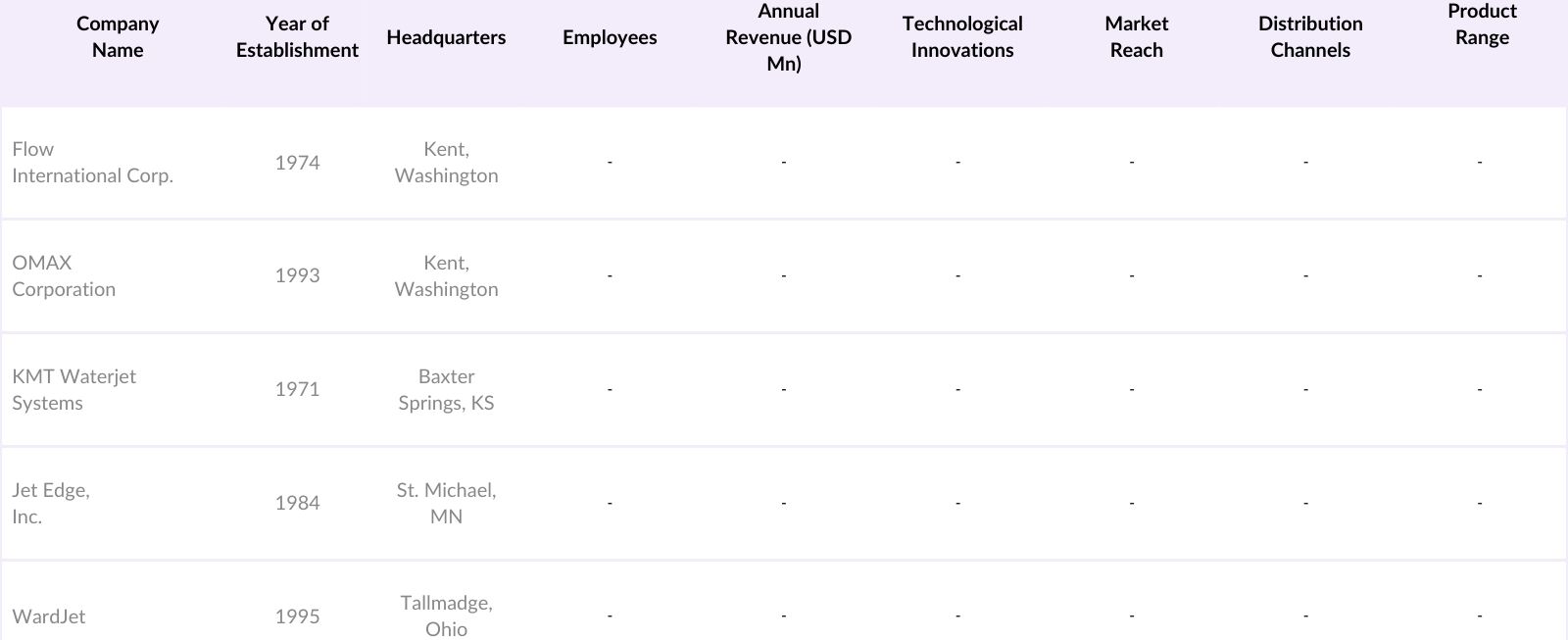Screen dimensions: 1568x640
Task: Click the 1993 establishment year cell
Action: [x=297, y=276]
